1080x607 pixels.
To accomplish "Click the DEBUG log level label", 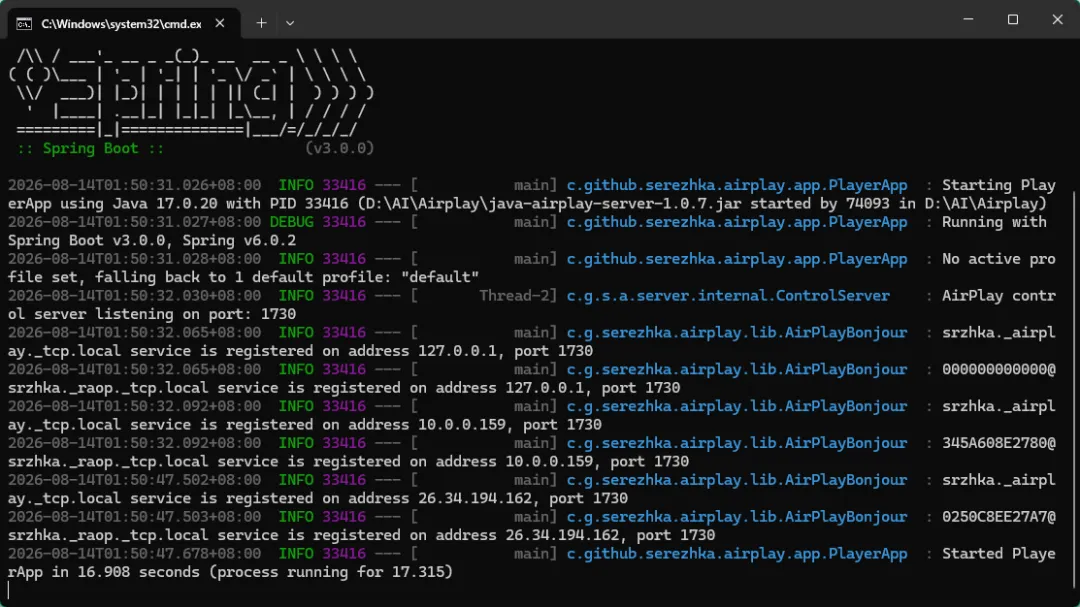I will pos(291,222).
